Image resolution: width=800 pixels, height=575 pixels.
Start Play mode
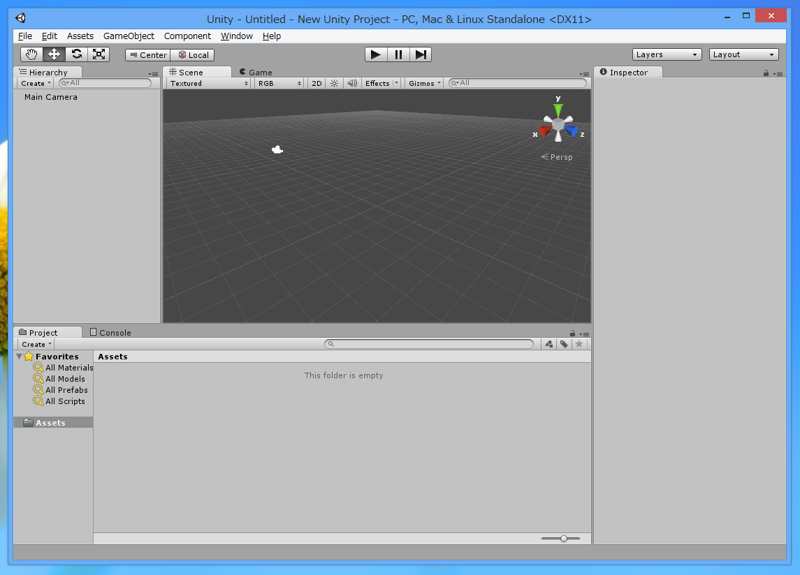click(376, 55)
